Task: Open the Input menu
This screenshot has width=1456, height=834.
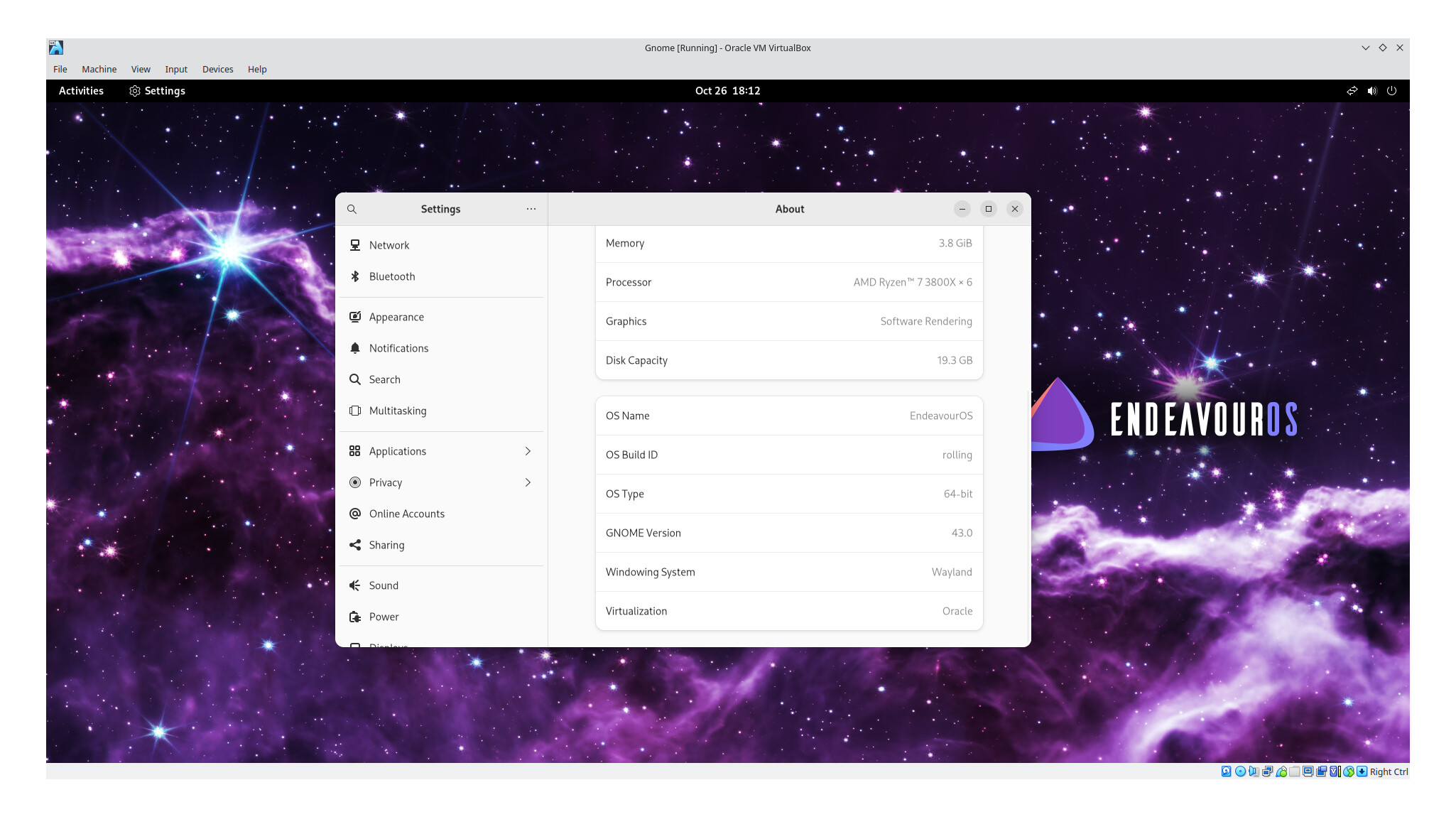Action: point(176,70)
